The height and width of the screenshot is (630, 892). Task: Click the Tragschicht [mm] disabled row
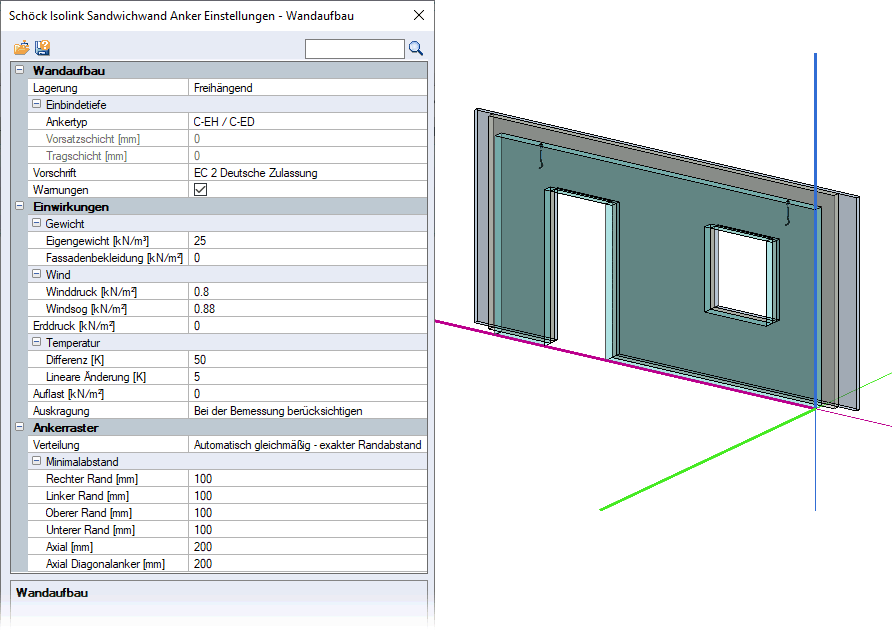pos(228,155)
